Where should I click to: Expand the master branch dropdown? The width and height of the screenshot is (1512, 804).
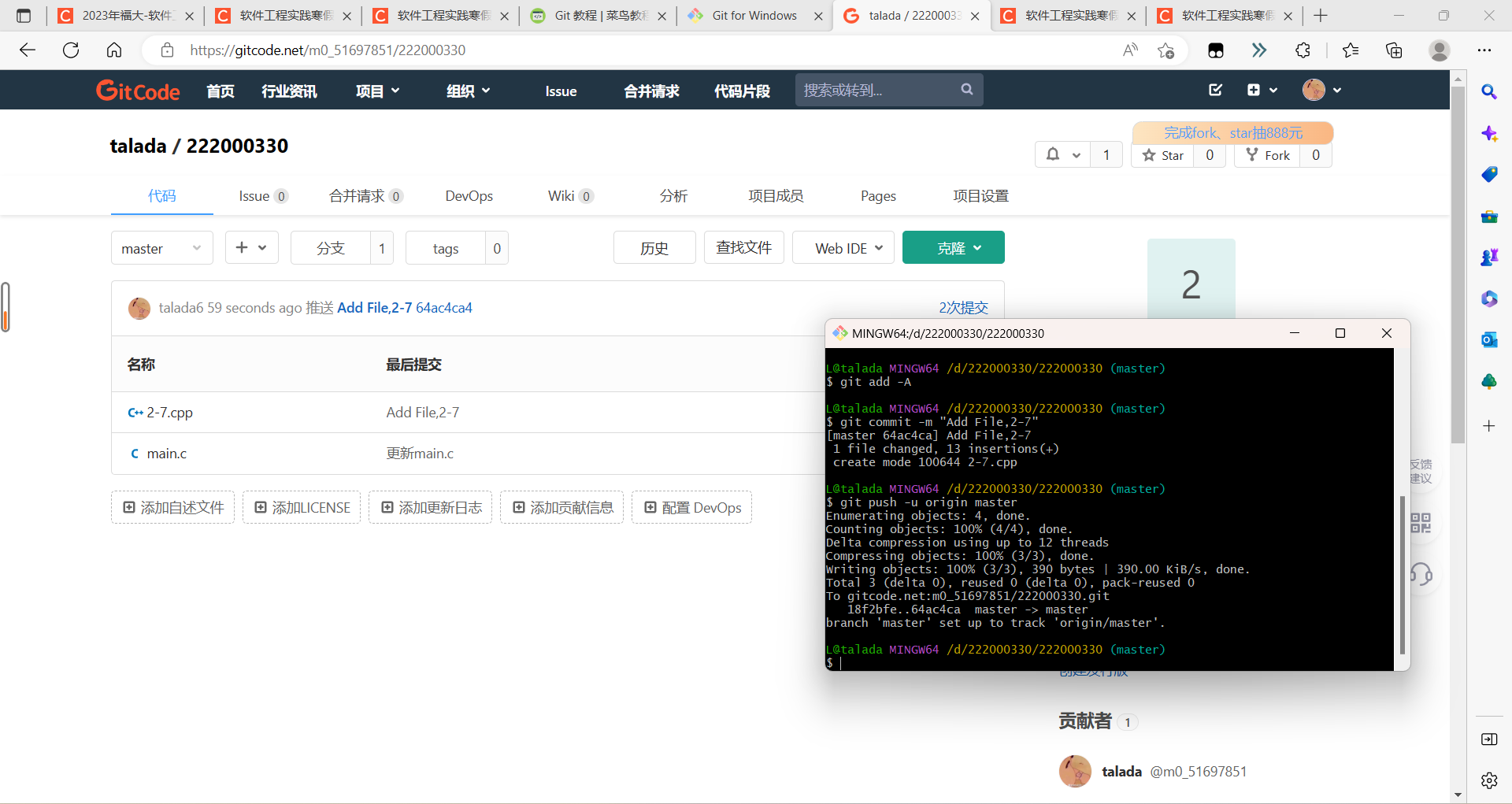pos(161,248)
